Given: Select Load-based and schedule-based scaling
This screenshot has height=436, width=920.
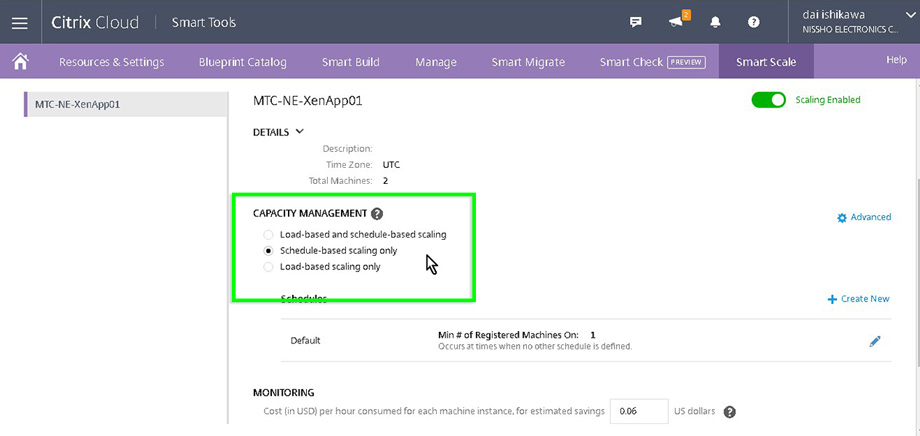Looking at the screenshot, I should 267,234.
